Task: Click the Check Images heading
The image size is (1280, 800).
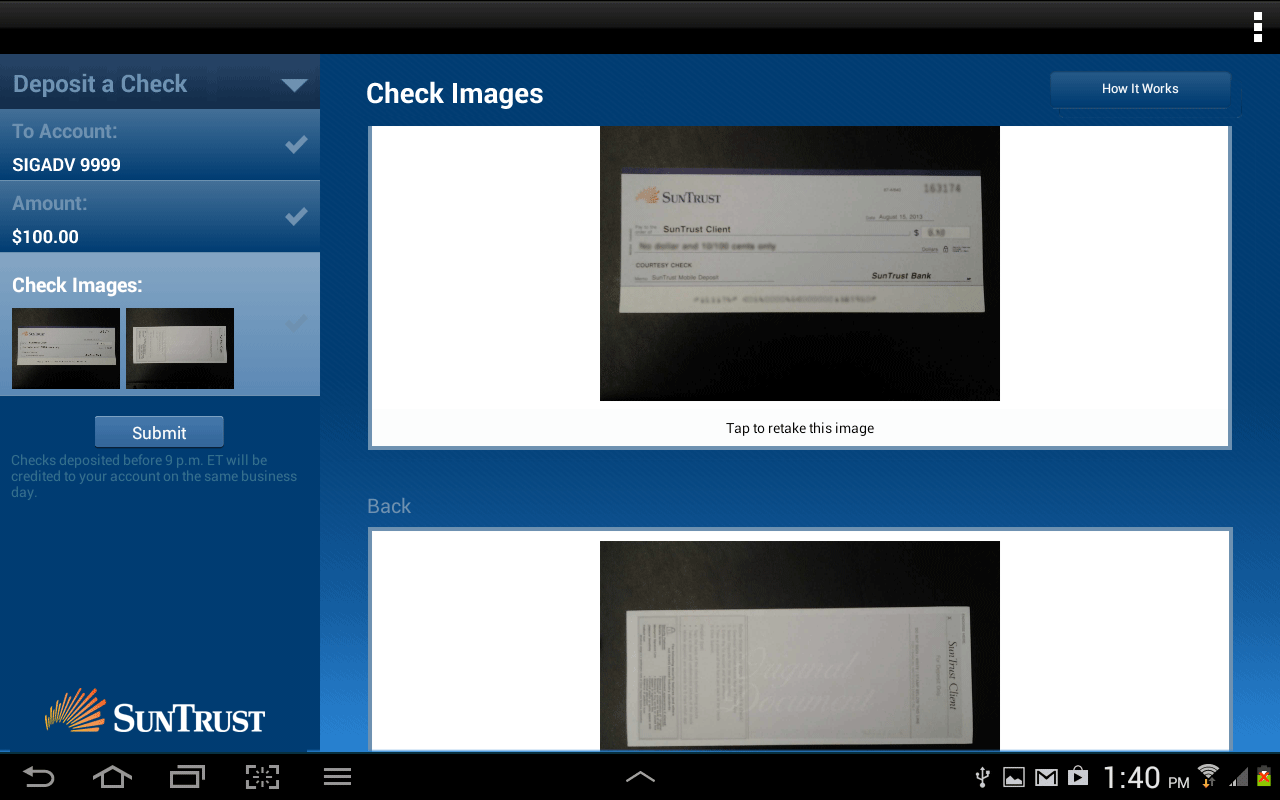Action: click(455, 94)
